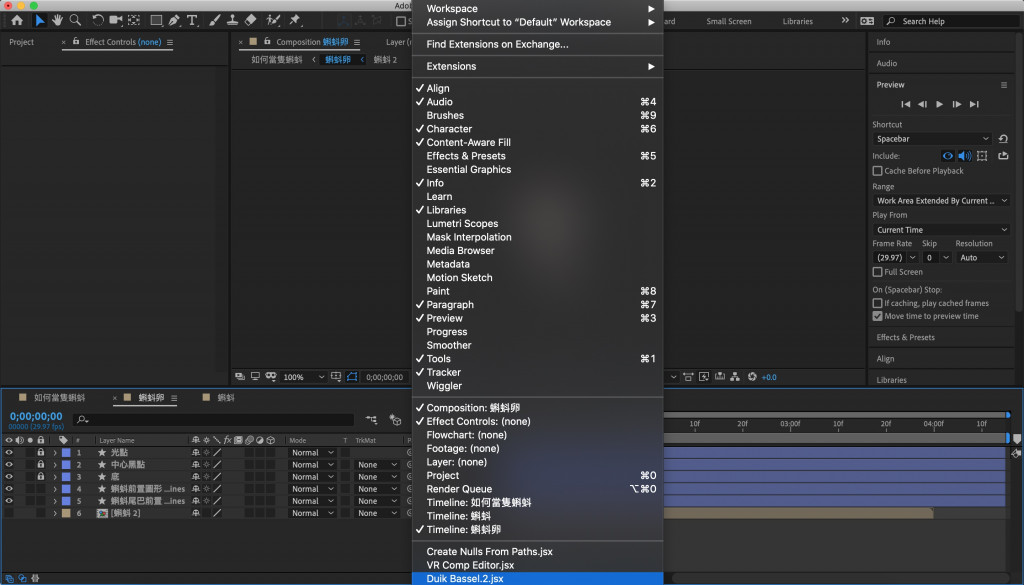Select the Rotation tool

tap(97, 20)
